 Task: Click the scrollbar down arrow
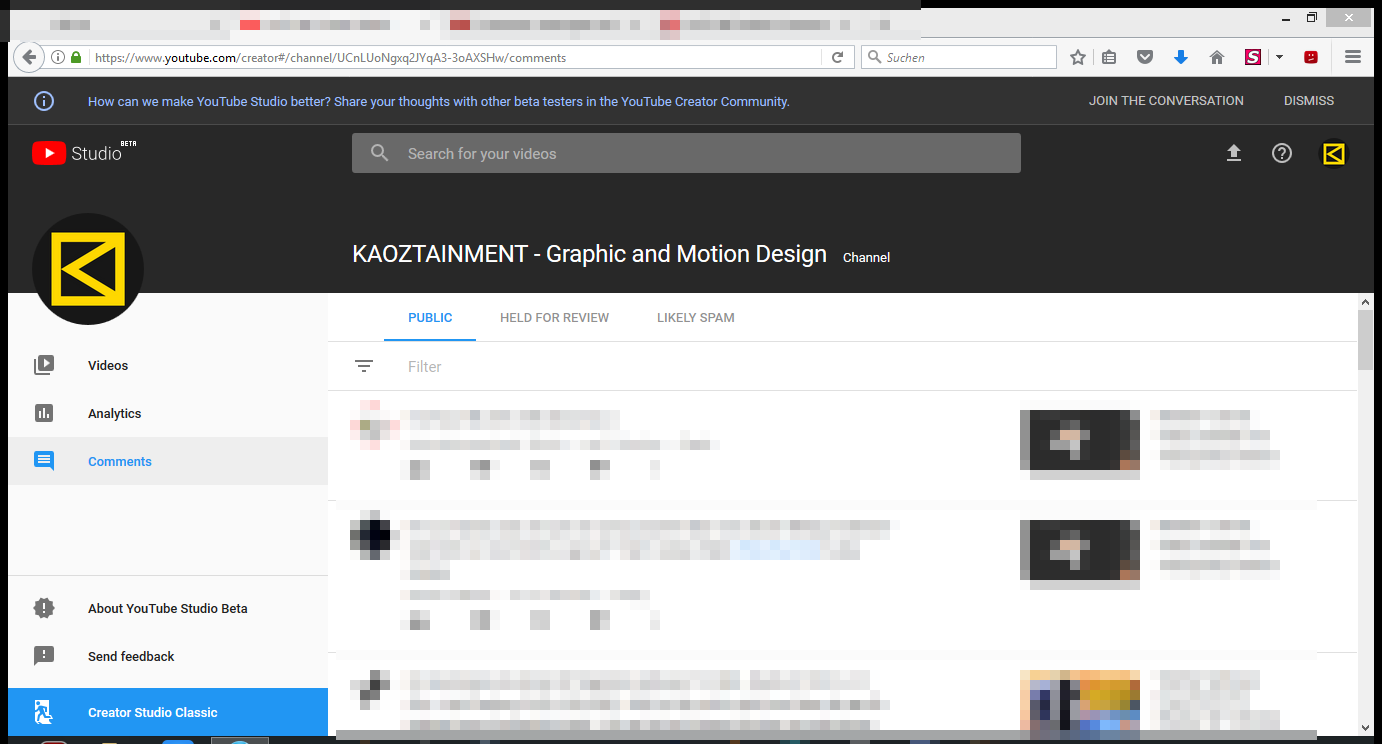click(x=1365, y=727)
